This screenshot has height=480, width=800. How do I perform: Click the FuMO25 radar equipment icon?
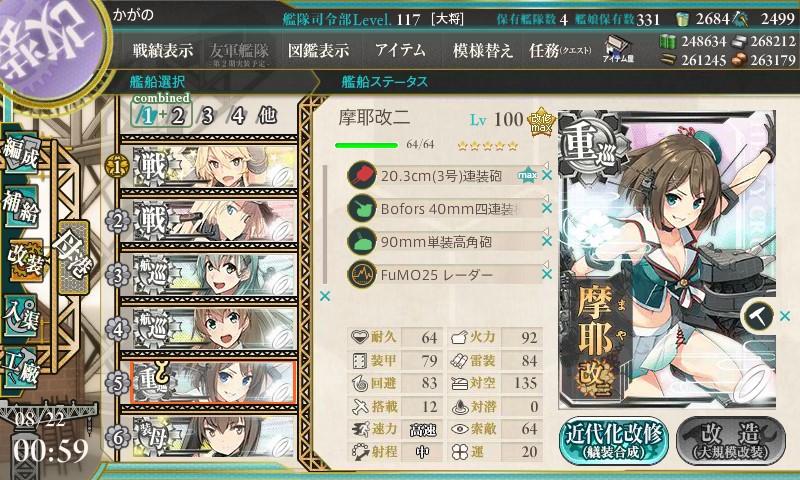(x=361, y=275)
